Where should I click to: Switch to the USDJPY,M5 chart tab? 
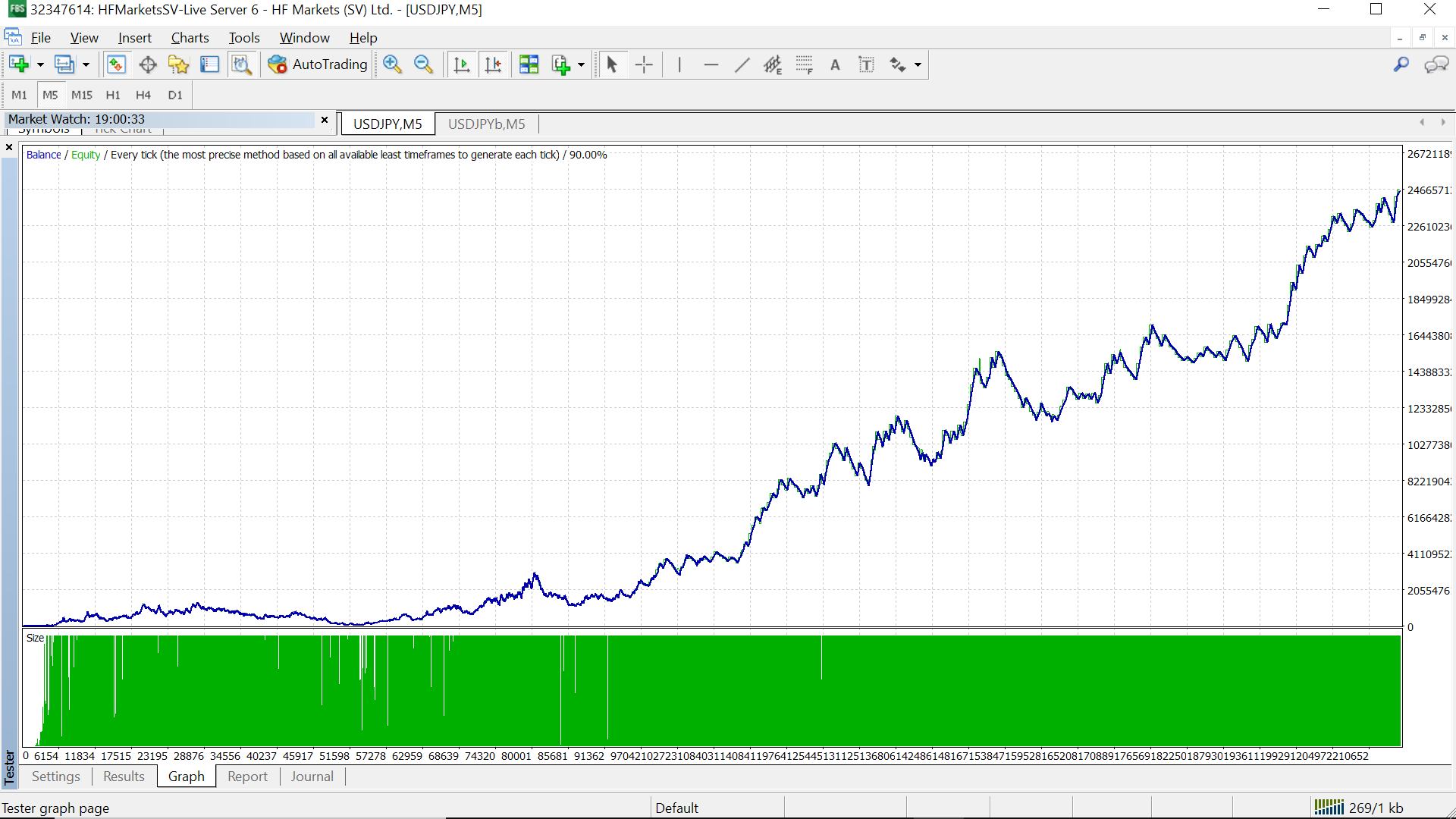click(x=388, y=124)
